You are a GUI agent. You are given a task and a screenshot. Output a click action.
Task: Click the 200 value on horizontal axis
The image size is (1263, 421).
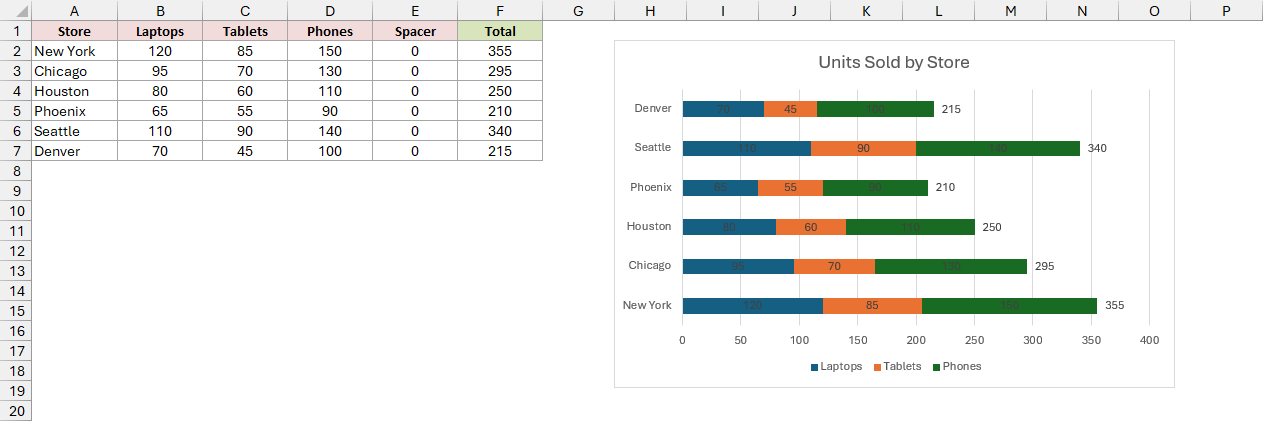(916, 341)
